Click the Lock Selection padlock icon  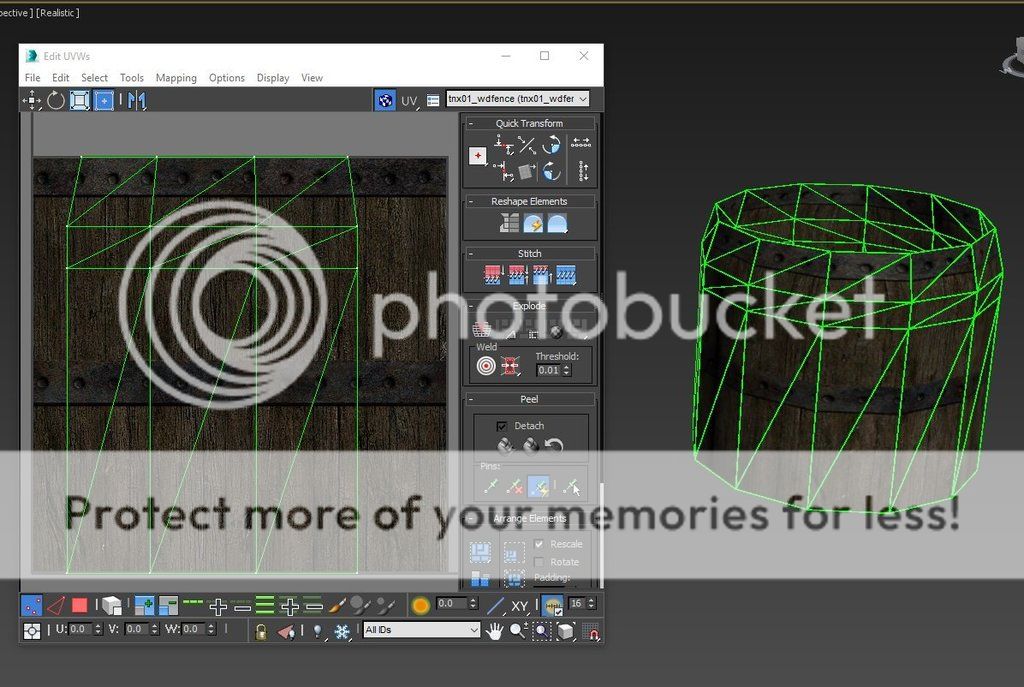tap(260, 631)
